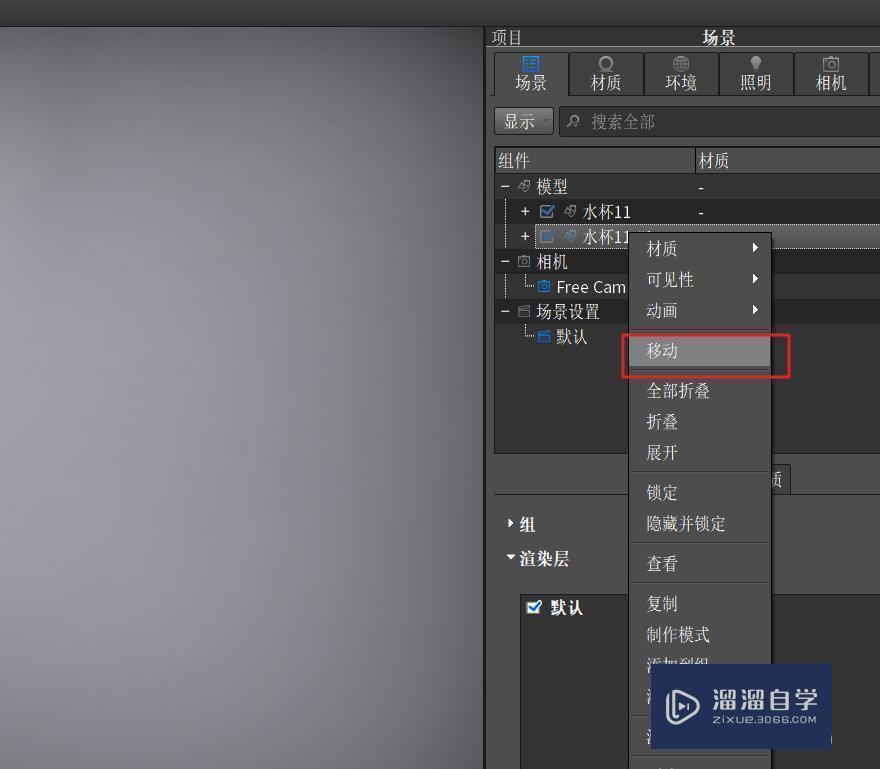Collapse the 相机 tree section

504,261
